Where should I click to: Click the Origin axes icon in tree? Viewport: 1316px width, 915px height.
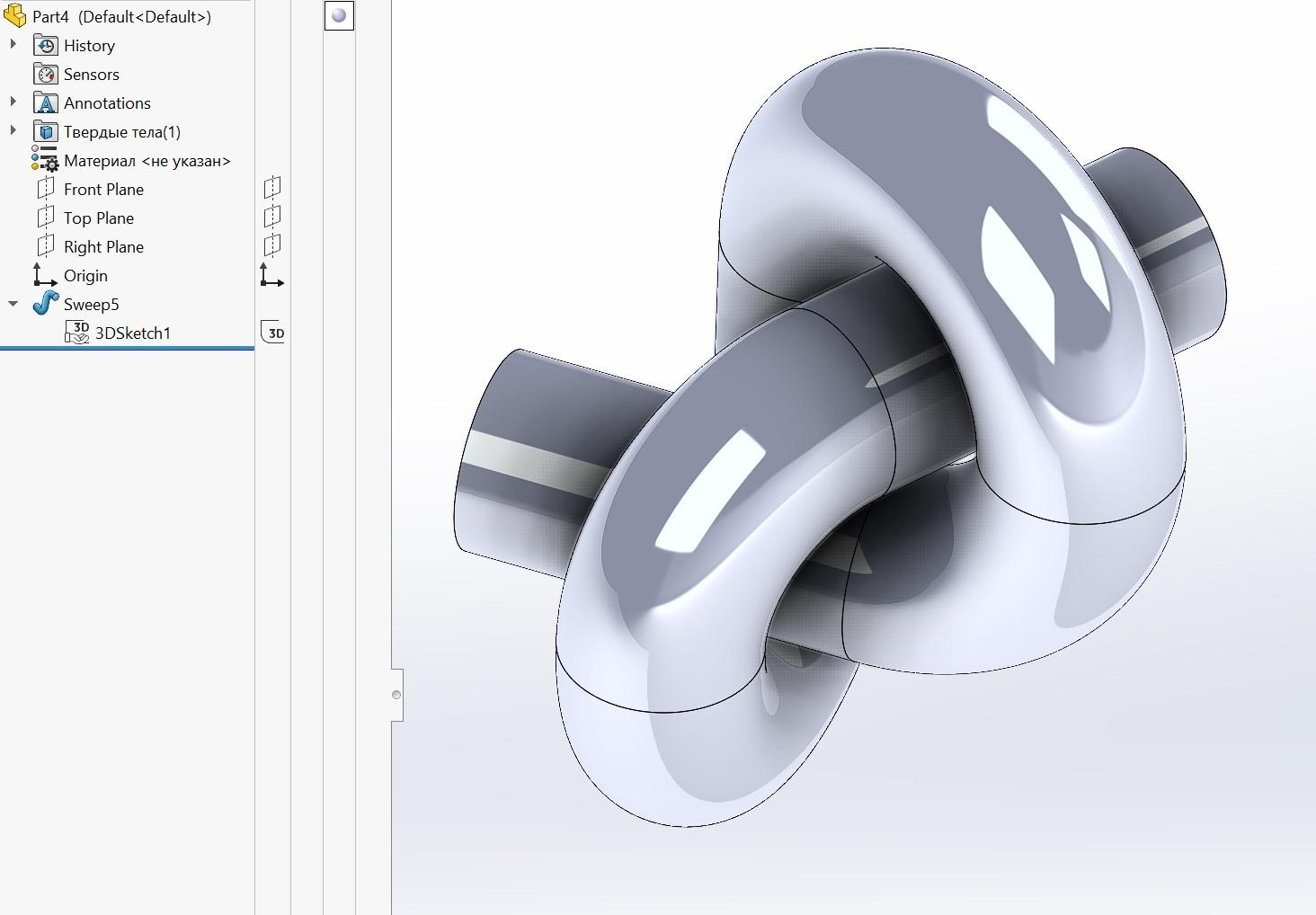coord(45,275)
